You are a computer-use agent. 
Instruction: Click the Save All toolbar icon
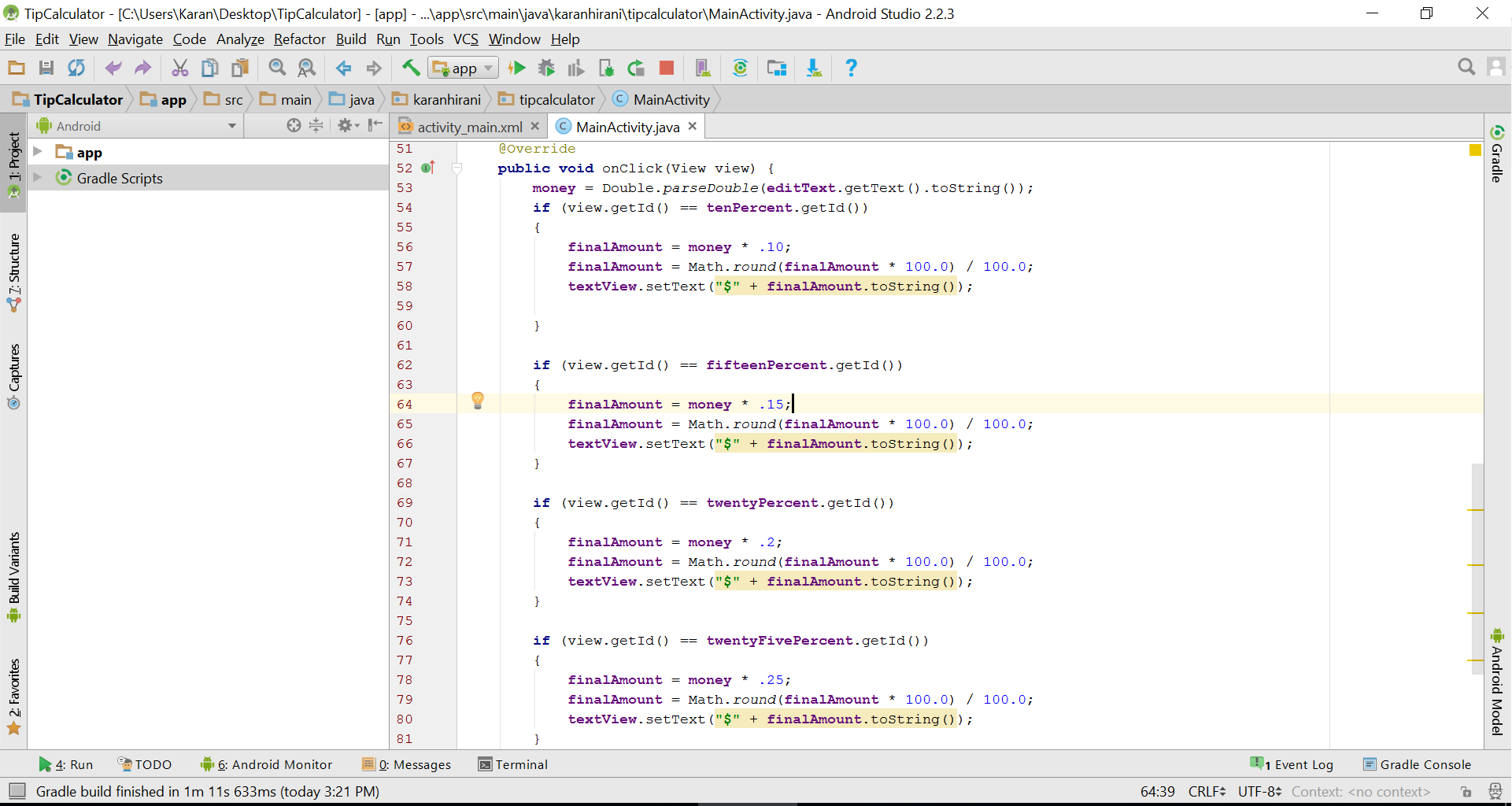(x=46, y=68)
